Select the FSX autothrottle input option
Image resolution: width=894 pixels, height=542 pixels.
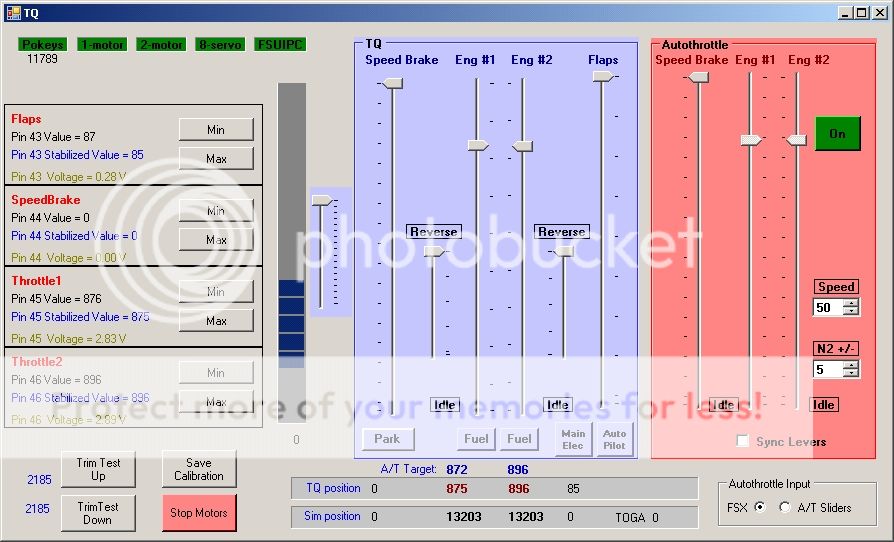[759, 507]
